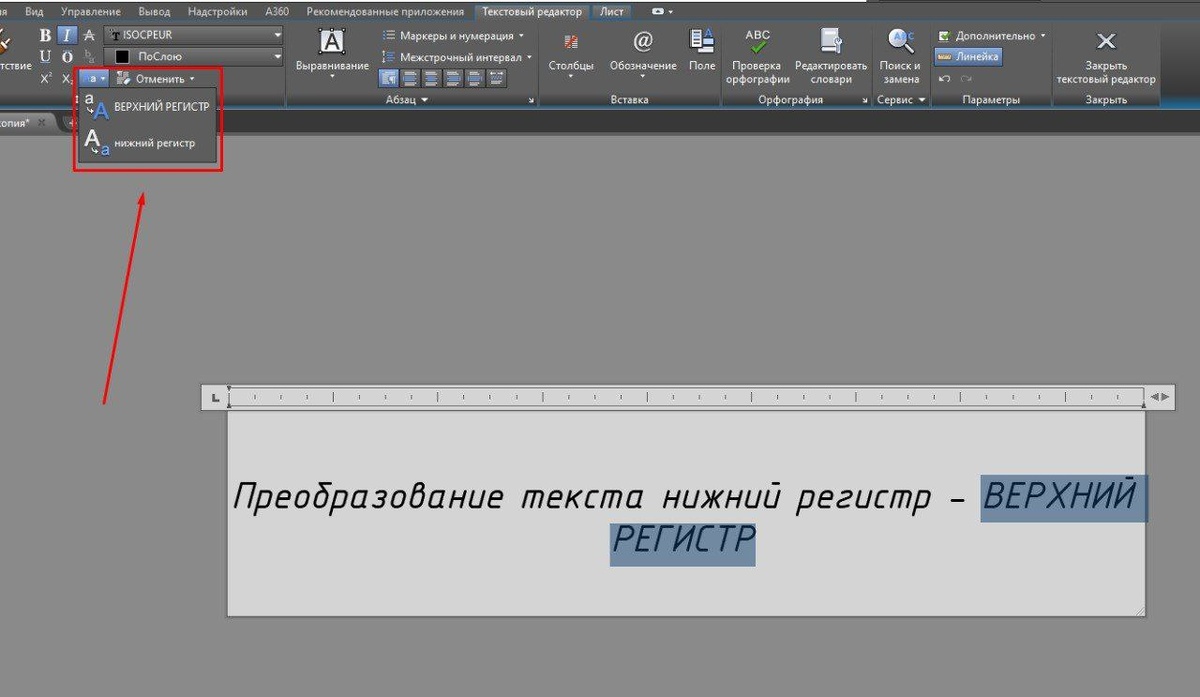Choose ВЕРХНИЙ РЕГИСТР uppercase option
Screen dimensions: 1200x697
[x=146, y=105]
